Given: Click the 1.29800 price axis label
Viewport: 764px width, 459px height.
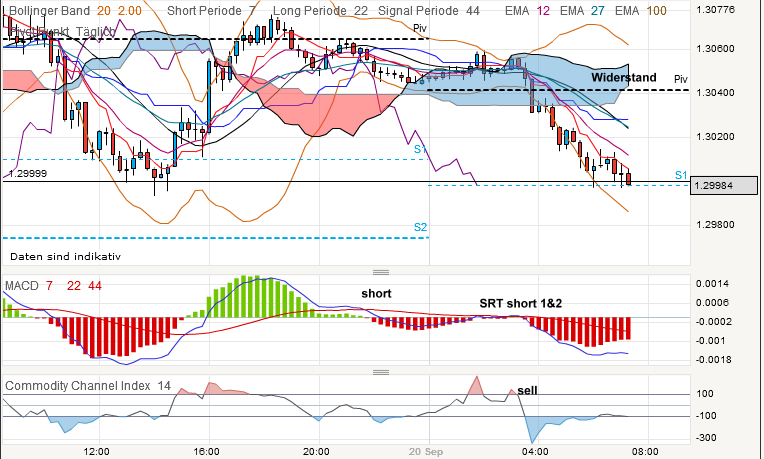Looking at the screenshot, I should pos(716,225).
